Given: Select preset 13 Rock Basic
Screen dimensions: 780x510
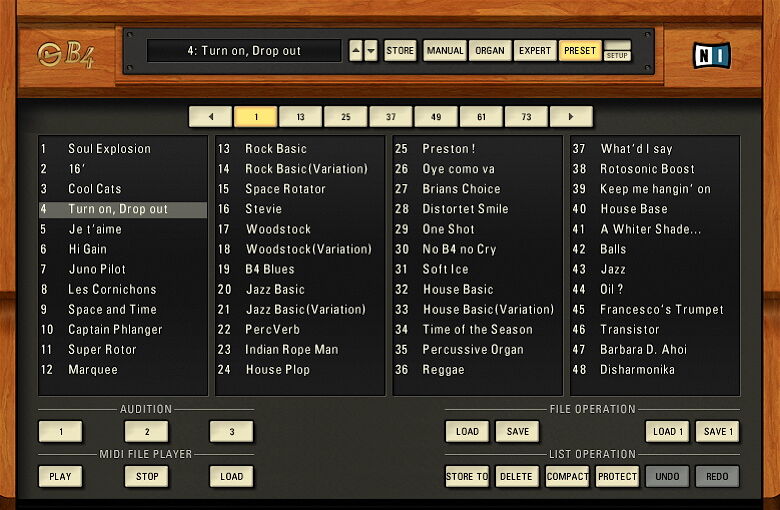Looking at the screenshot, I should click(300, 149).
